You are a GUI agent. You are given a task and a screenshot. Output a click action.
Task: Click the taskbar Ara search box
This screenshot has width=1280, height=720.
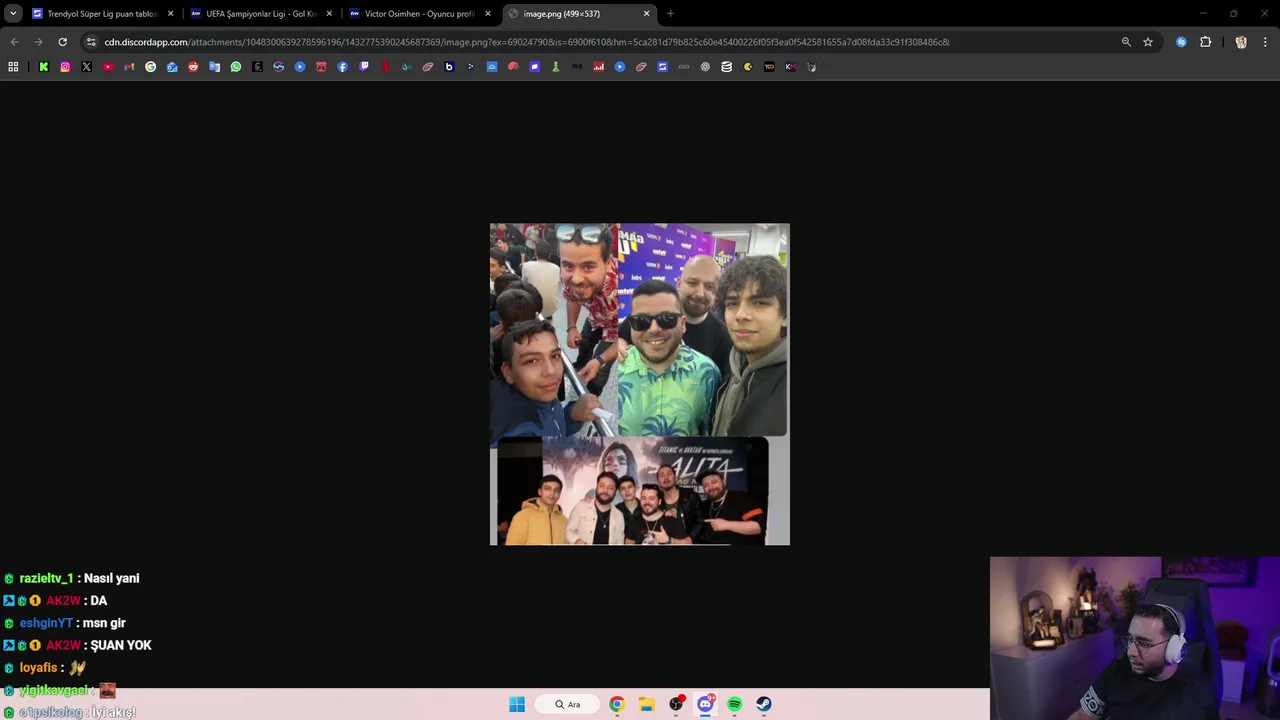click(x=568, y=704)
